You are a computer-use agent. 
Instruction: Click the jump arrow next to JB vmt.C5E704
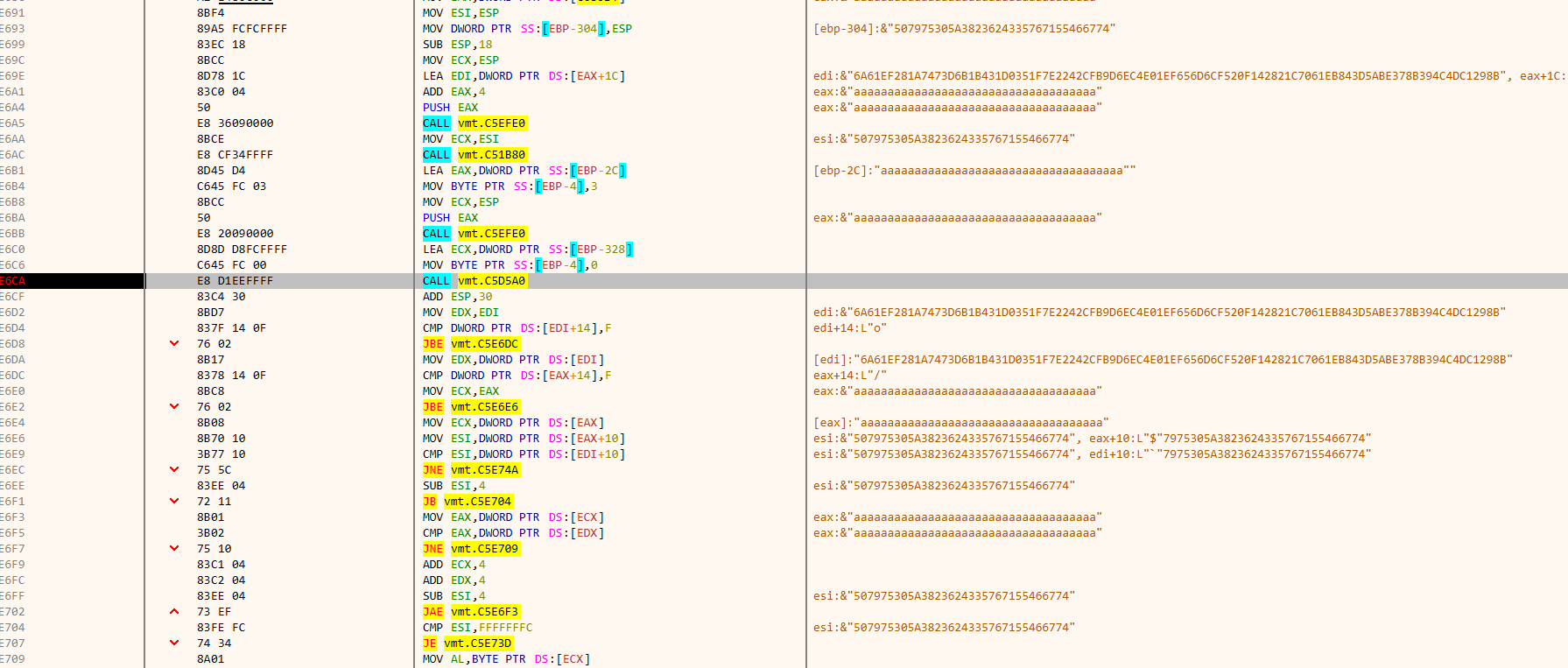click(174, 502)
